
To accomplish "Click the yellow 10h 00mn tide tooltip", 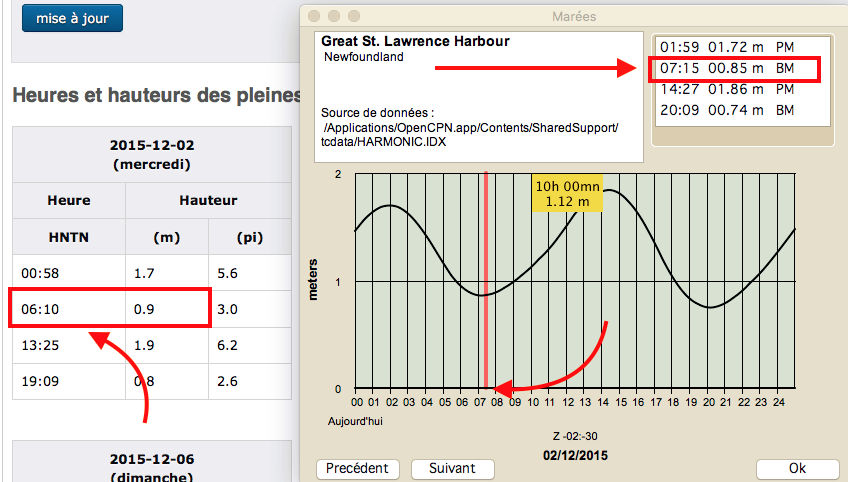I will (x=569, y=193).
